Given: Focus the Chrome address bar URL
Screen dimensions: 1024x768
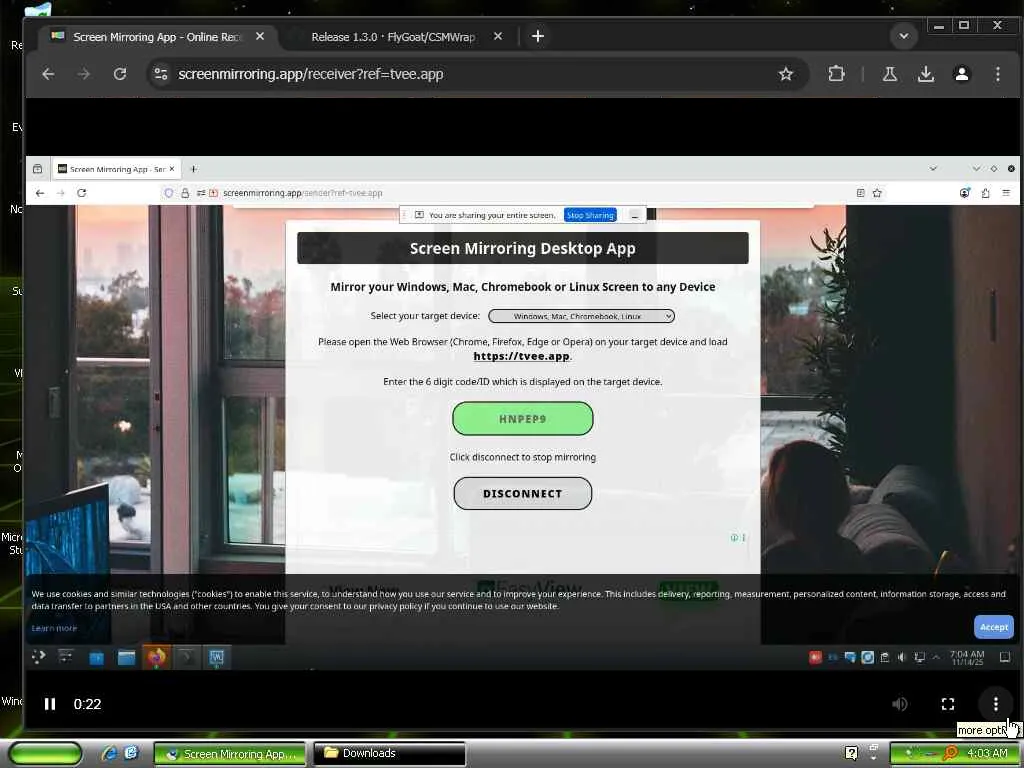Looking at the screenshot, I should point(311,74).
